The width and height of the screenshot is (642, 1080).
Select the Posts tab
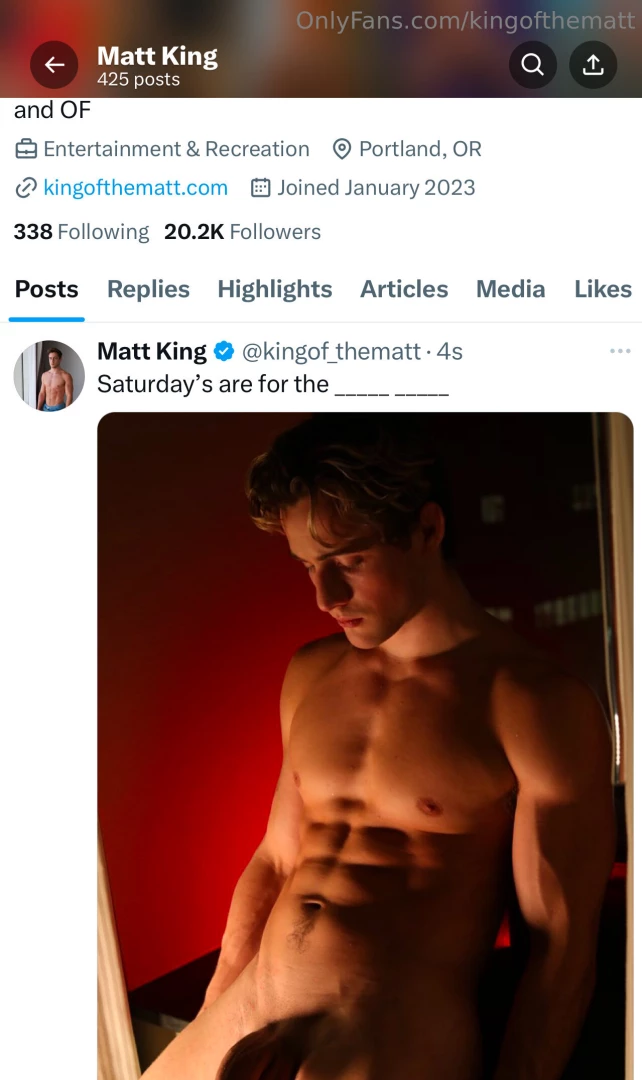coord(46,290)
